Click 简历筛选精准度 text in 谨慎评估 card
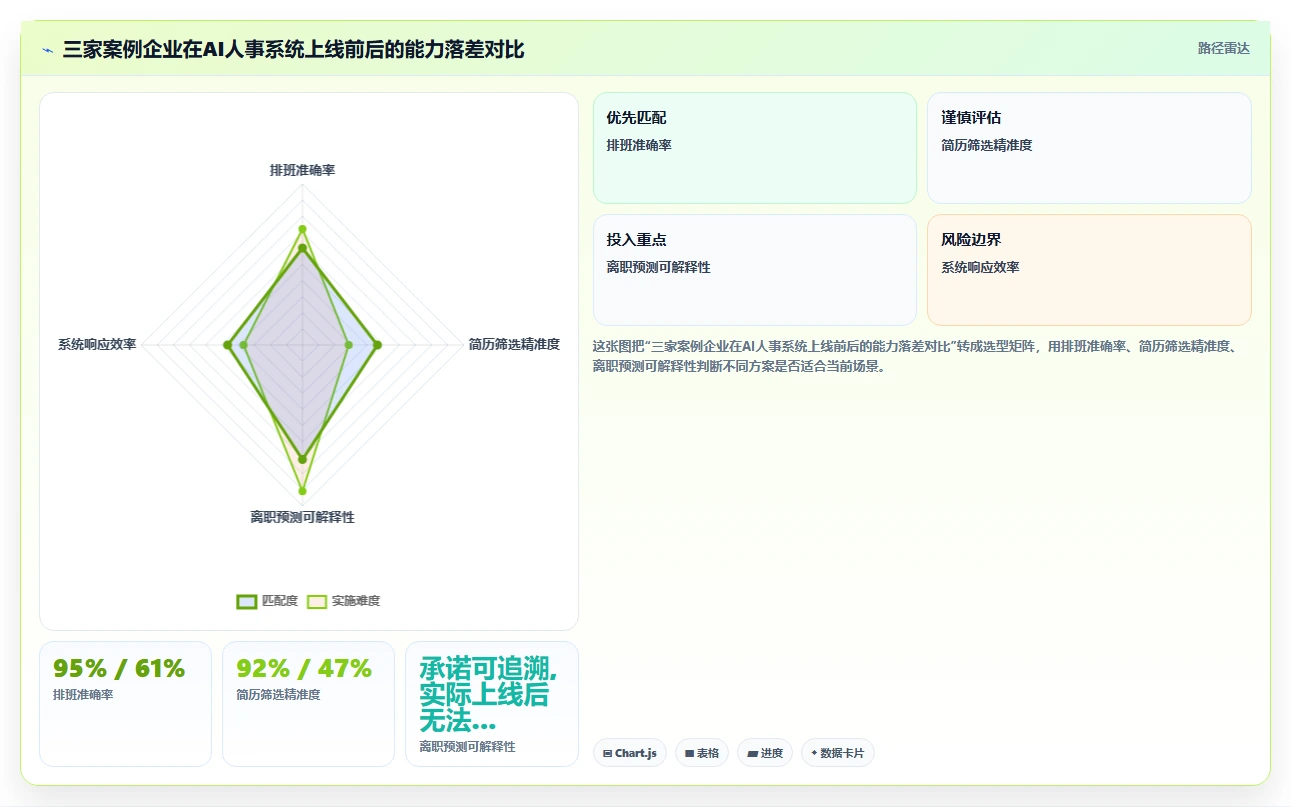The width and height of the screenshot is (1291, 807). click(986, 145)
